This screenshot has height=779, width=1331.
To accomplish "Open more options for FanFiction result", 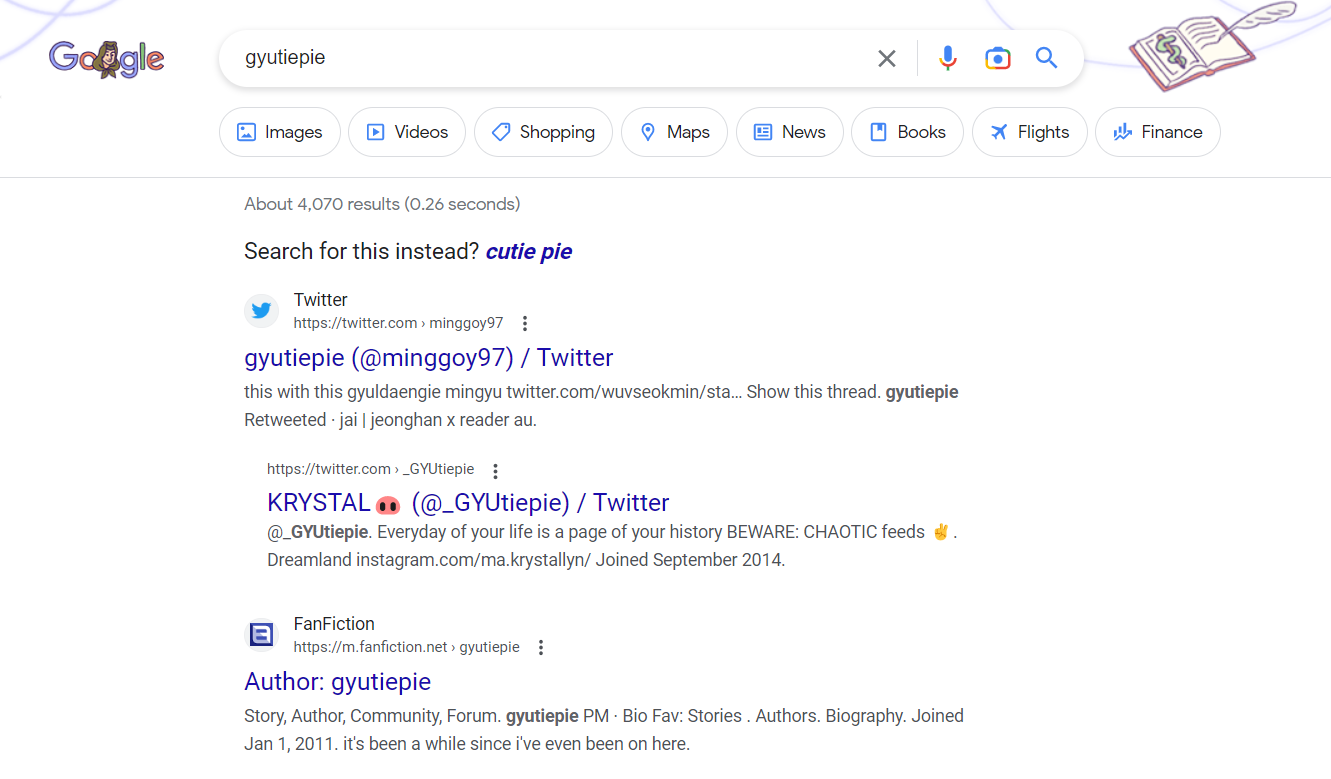I will (x=541, y=647).
